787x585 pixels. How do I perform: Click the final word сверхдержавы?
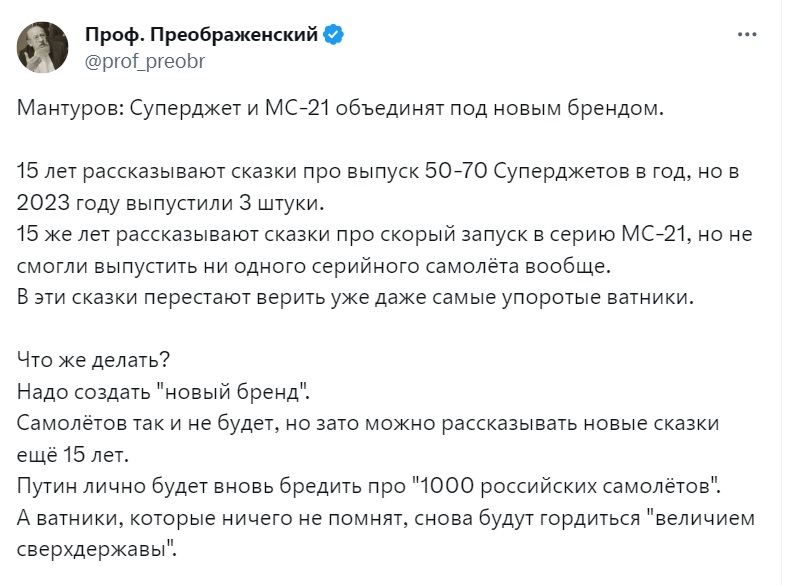pyautogui.click(x=96, y=549)
